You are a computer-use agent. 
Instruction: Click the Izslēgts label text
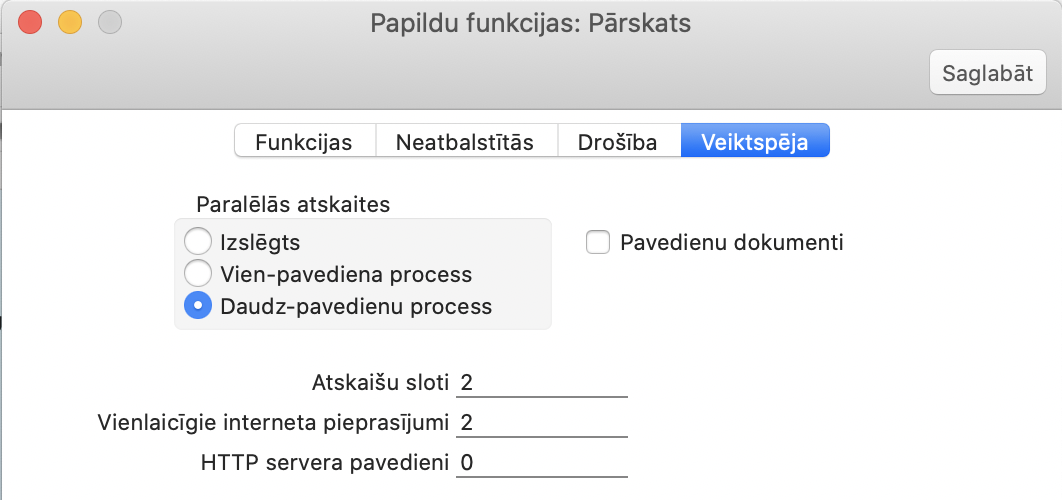click(x=260, y=242)
